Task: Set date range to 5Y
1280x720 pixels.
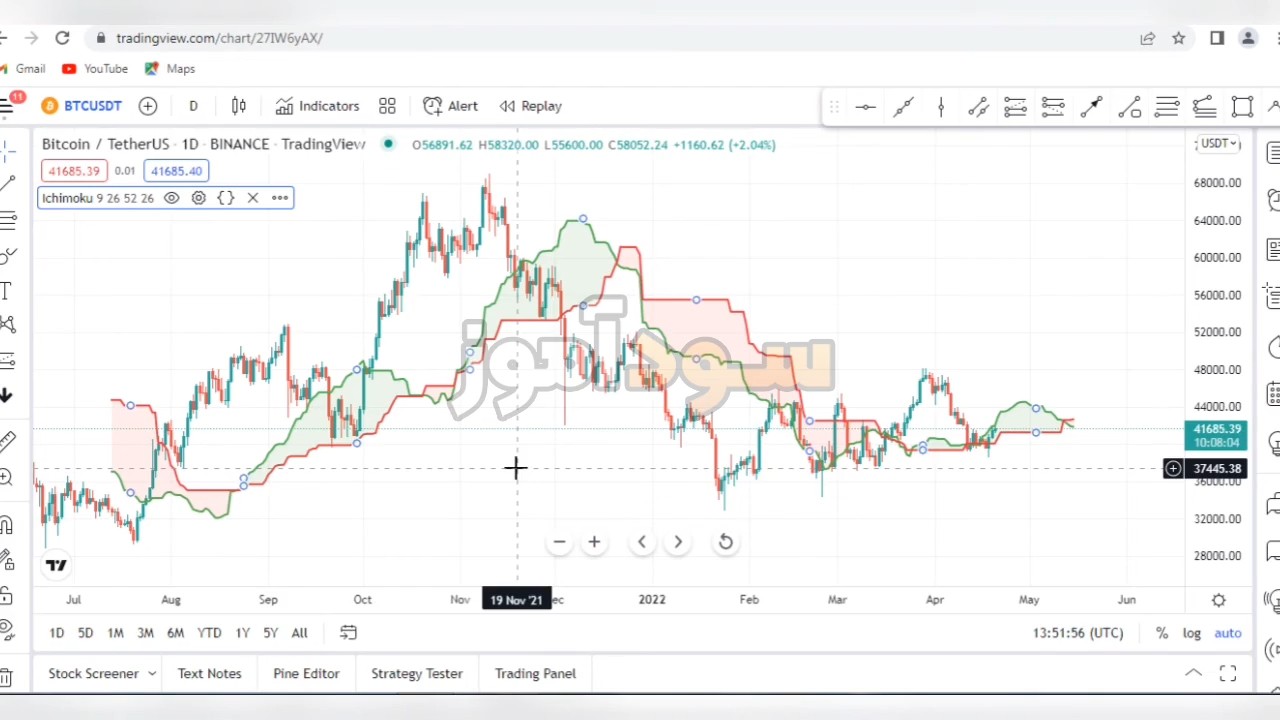Action: pyautogui.click(x=270, y=633)
